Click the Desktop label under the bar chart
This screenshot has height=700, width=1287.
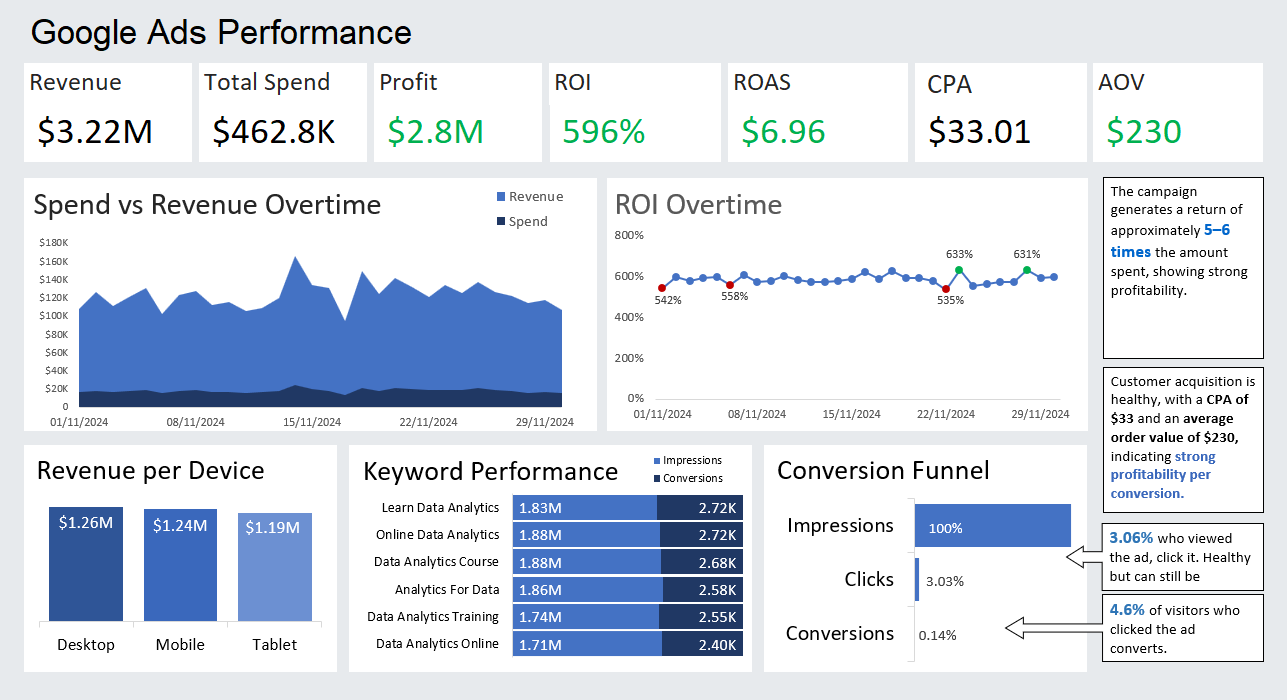[x=86, y=645]
